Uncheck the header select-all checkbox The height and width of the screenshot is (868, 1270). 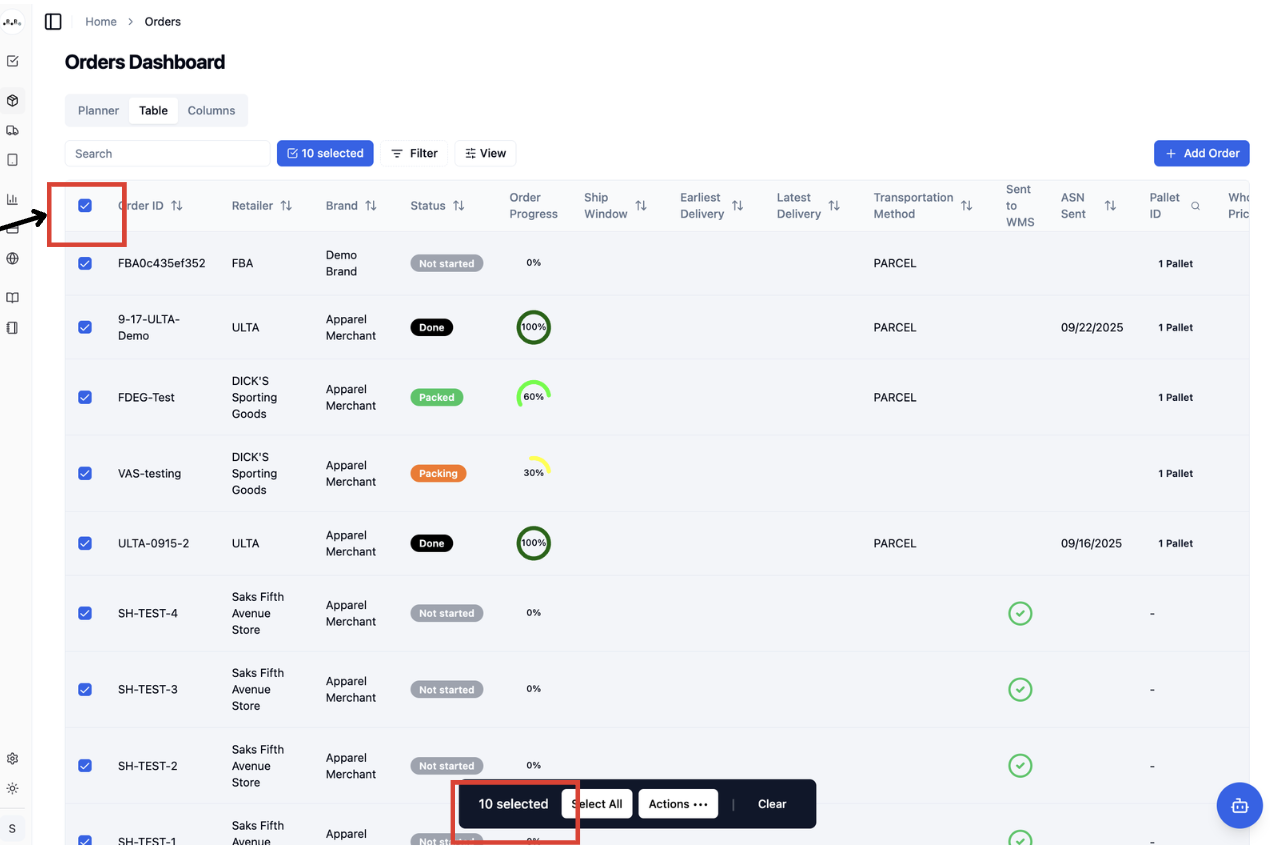coord(85,205)
